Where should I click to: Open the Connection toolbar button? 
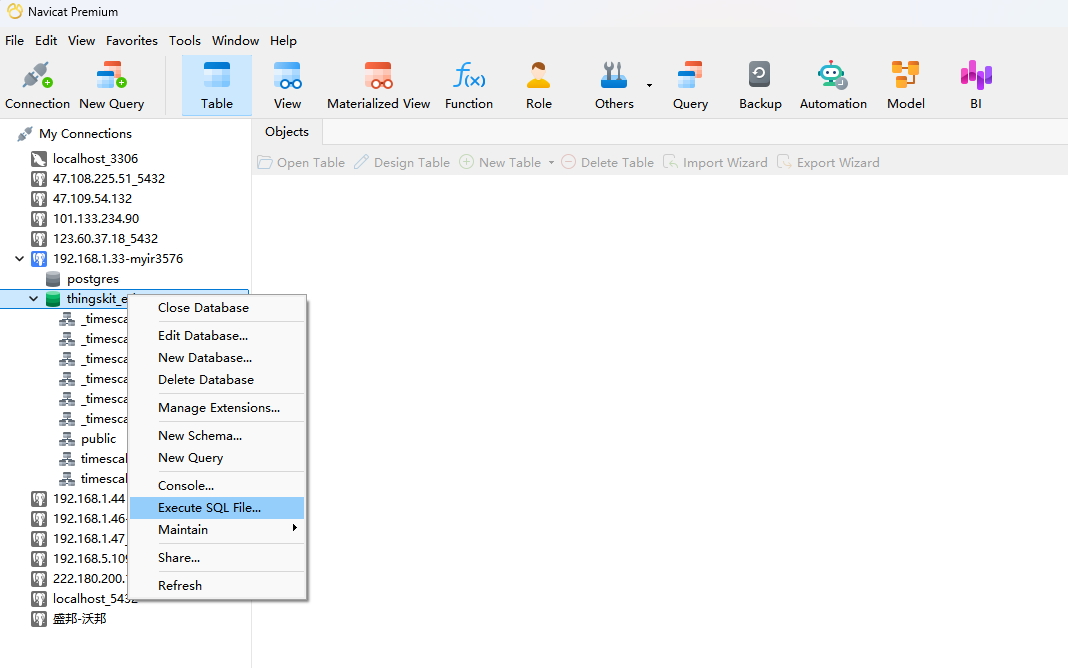pos(37,86)
